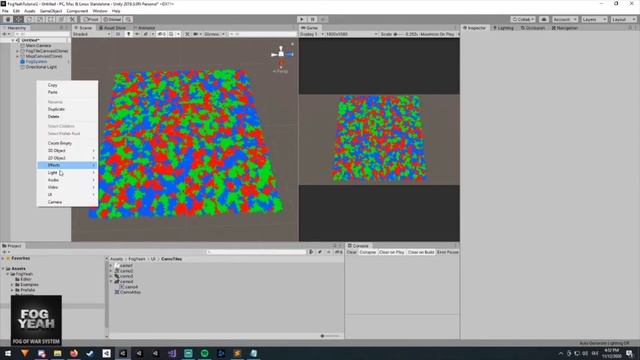Open the cloud services icon
The width and height of the screenshot is (640, 360).
pos(544,19)
